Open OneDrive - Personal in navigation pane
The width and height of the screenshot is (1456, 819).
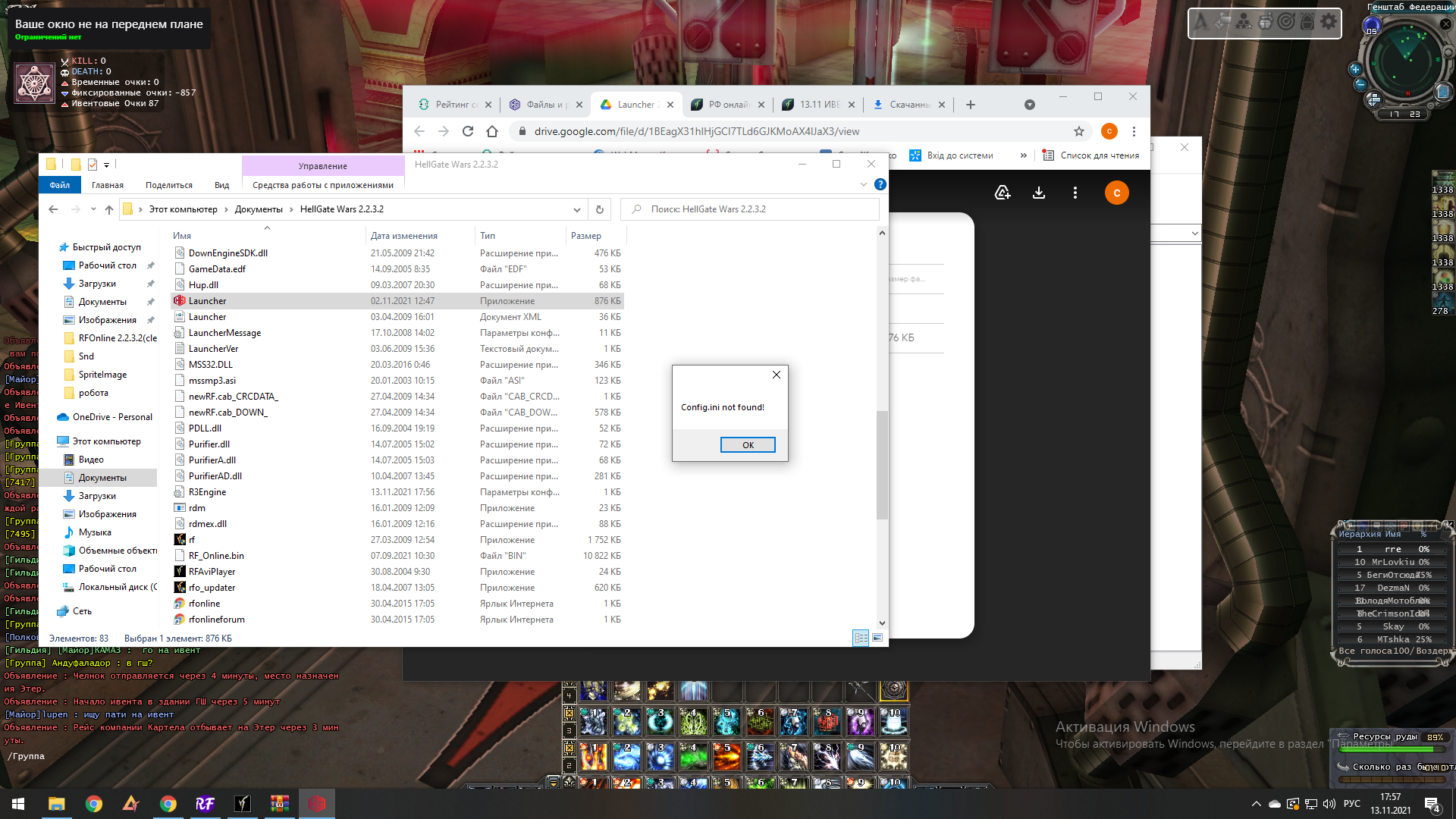[x=112, y=417]
